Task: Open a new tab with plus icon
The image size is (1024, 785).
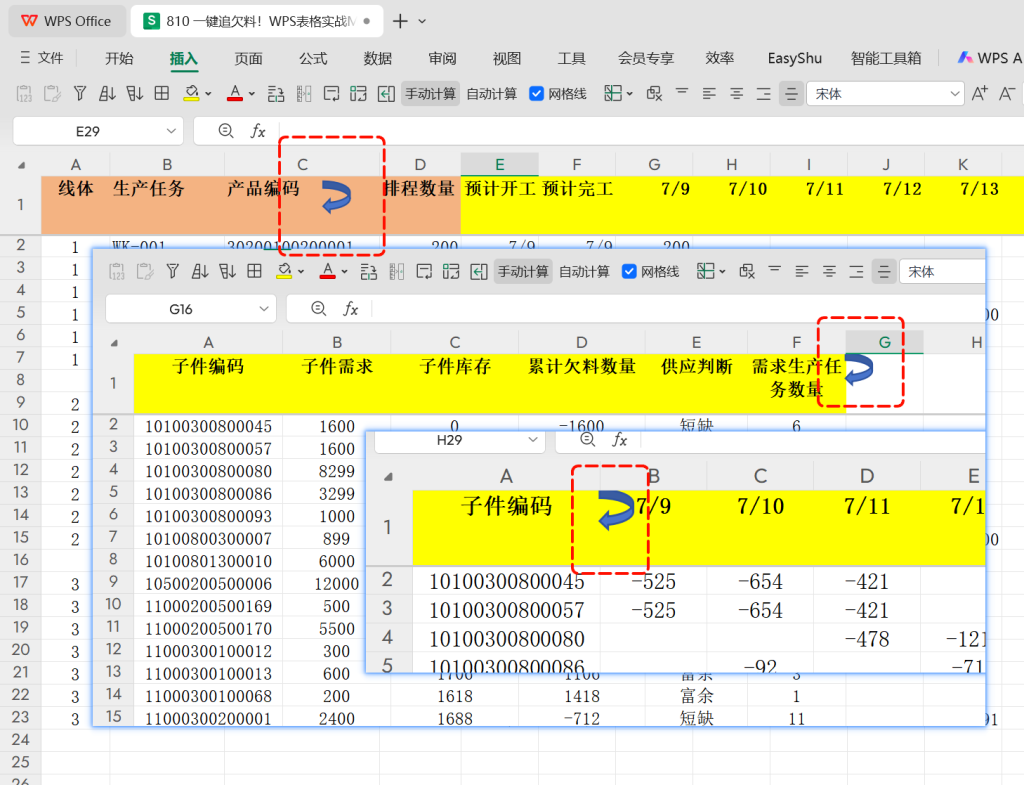Action: pyautogui.click(x=400, y=21)
